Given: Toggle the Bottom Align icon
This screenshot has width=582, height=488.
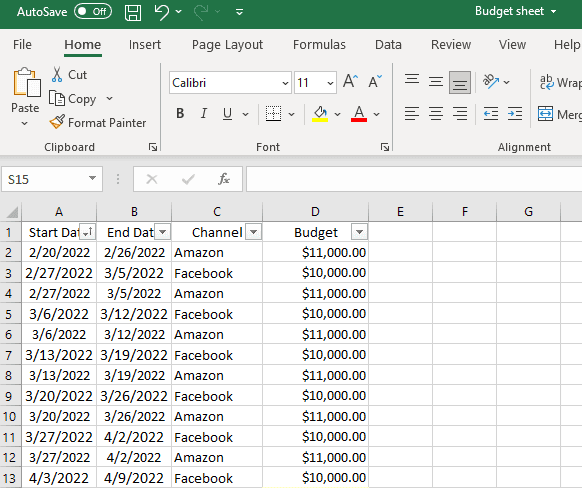Looking at the screenshot, I should click(x=460, y=82).
